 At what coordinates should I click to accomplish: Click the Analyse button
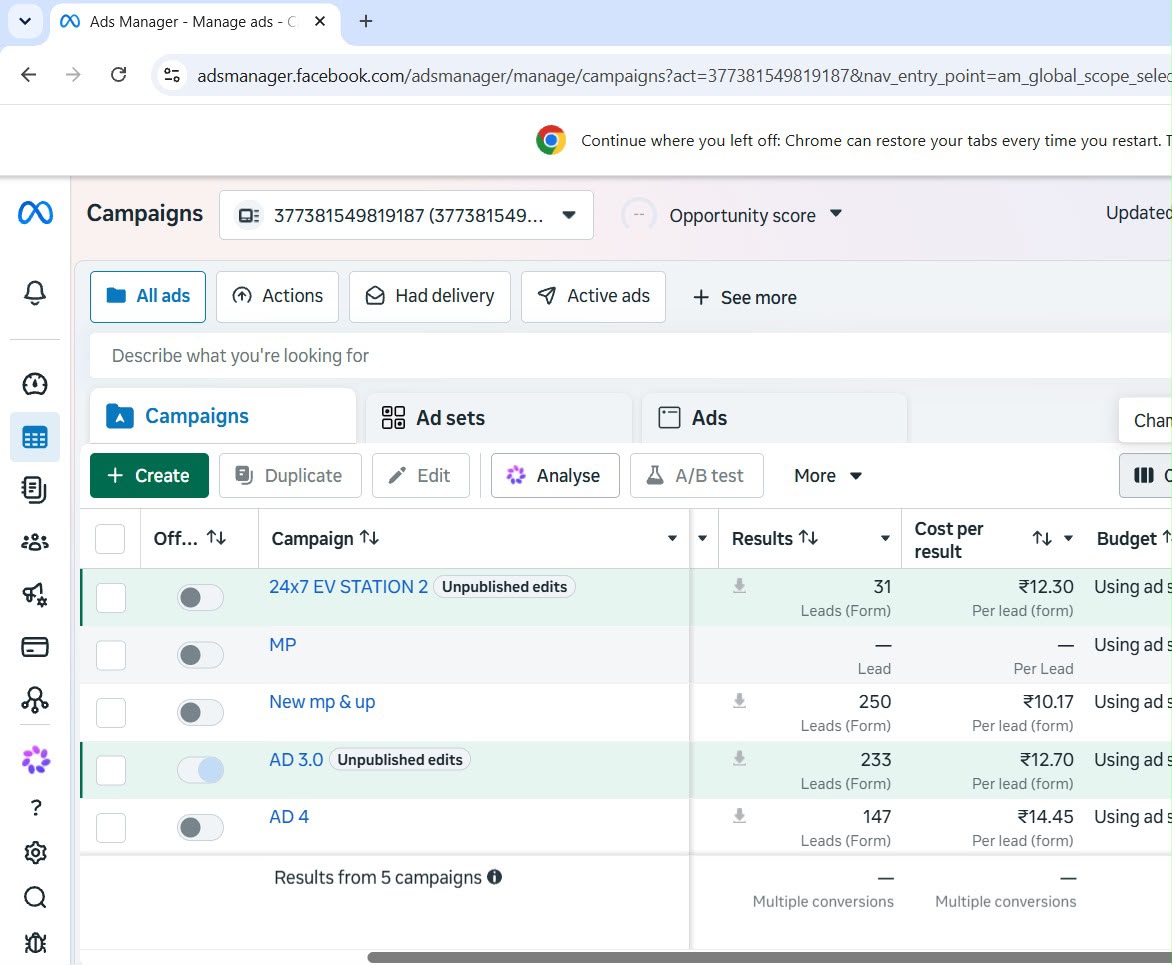[x=555, y=475]
